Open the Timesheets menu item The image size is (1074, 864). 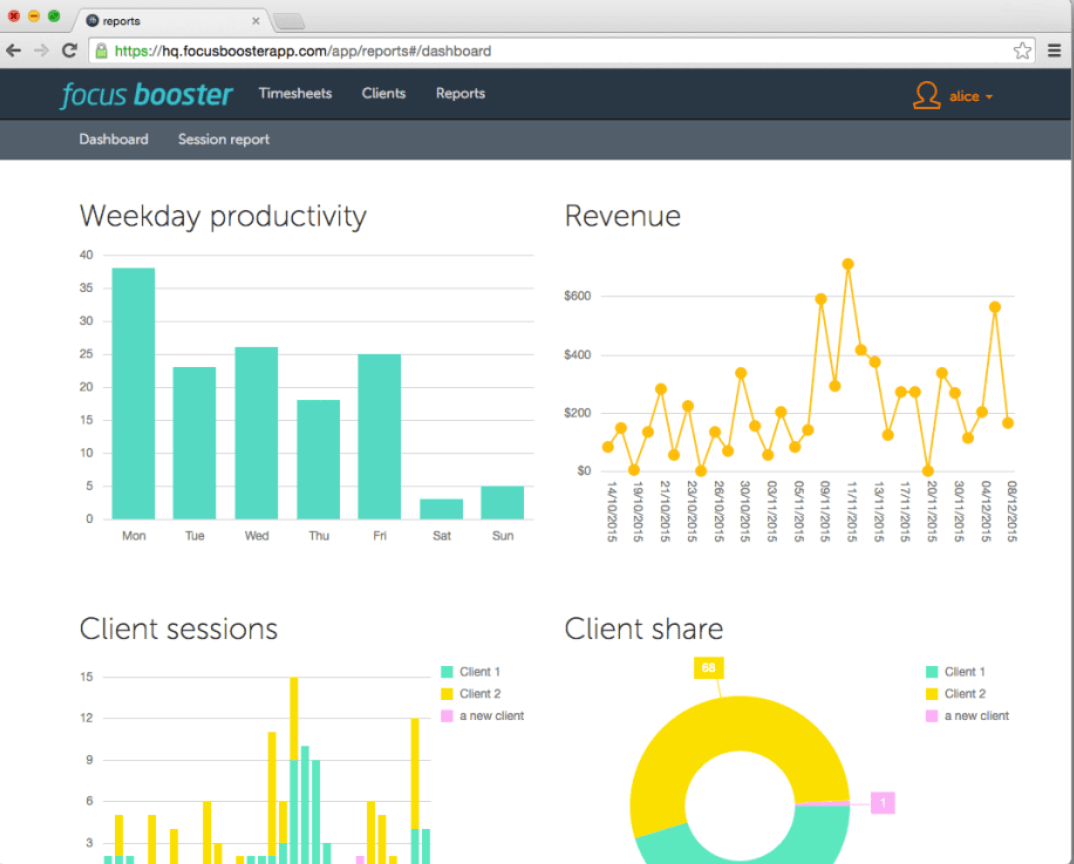[x=295, y=93]
